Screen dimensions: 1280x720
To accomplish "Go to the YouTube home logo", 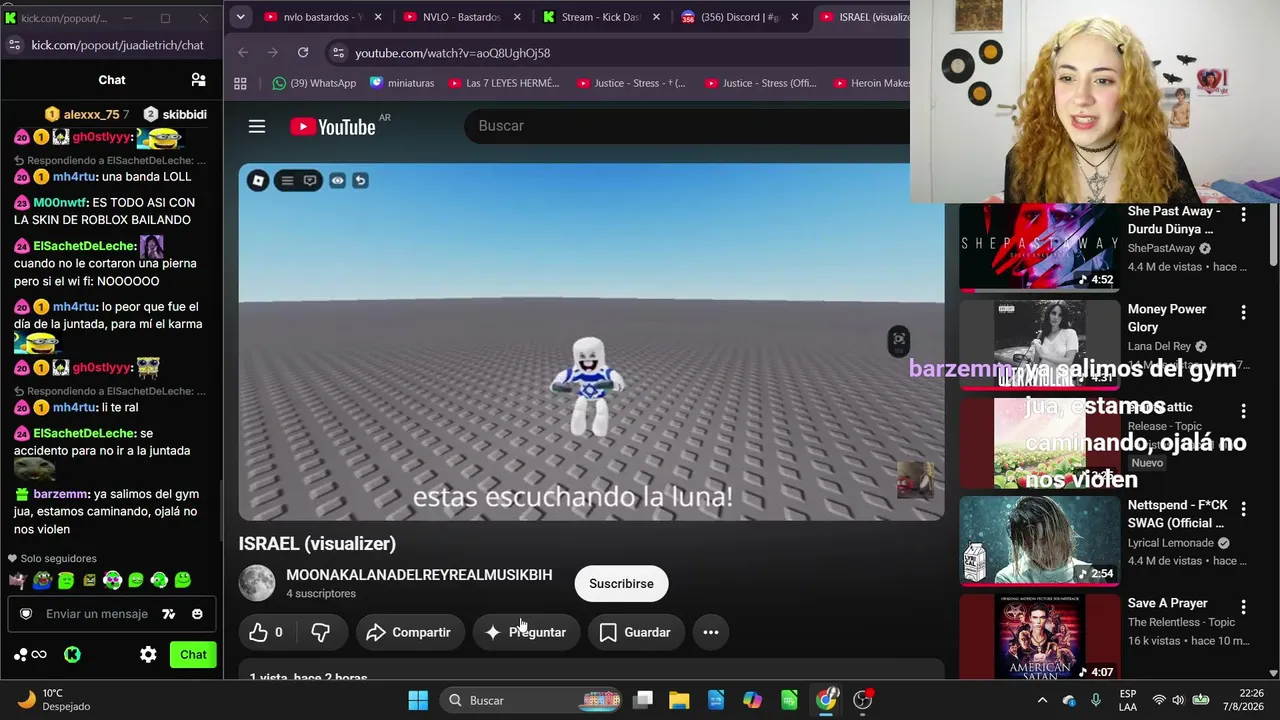I will click(333, 127).
